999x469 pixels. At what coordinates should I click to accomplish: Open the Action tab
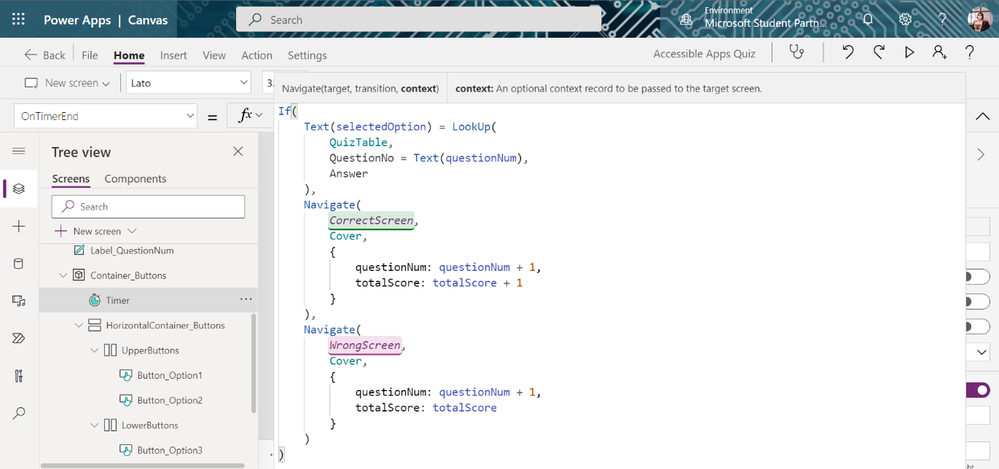tap(257, 55)
